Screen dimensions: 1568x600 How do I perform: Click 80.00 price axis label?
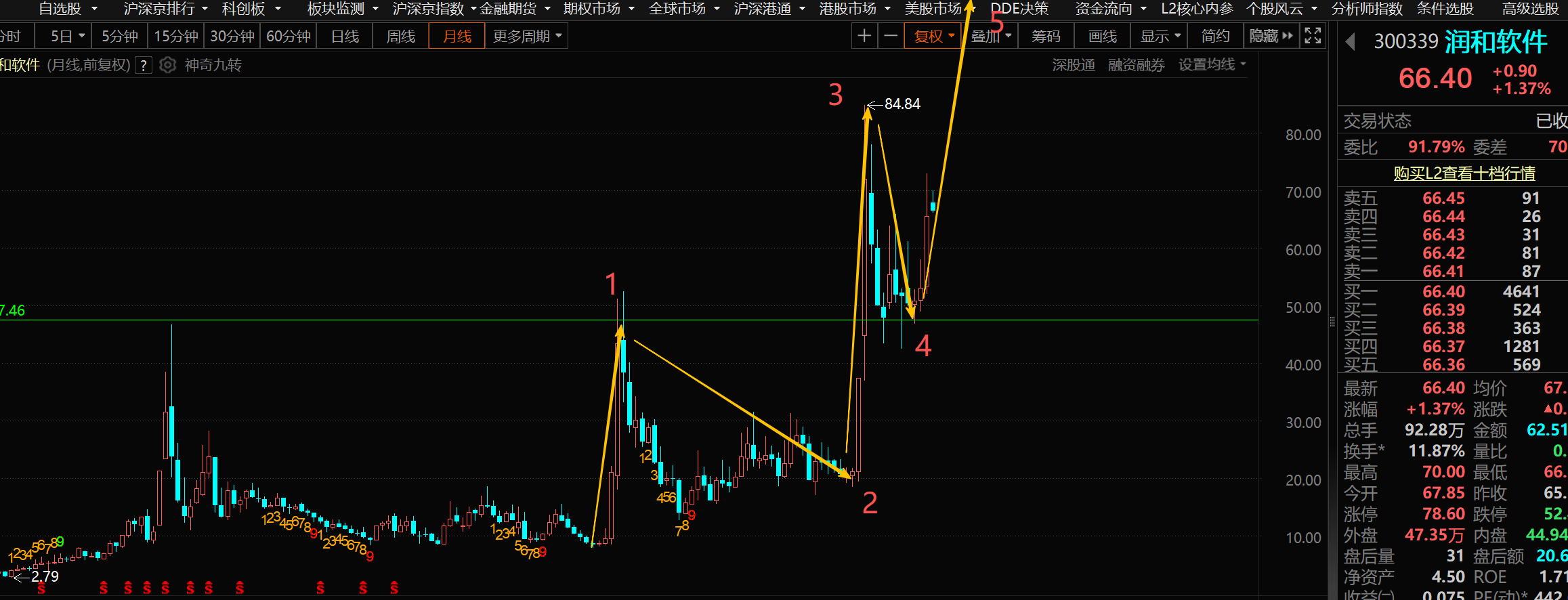point(1303,135)
